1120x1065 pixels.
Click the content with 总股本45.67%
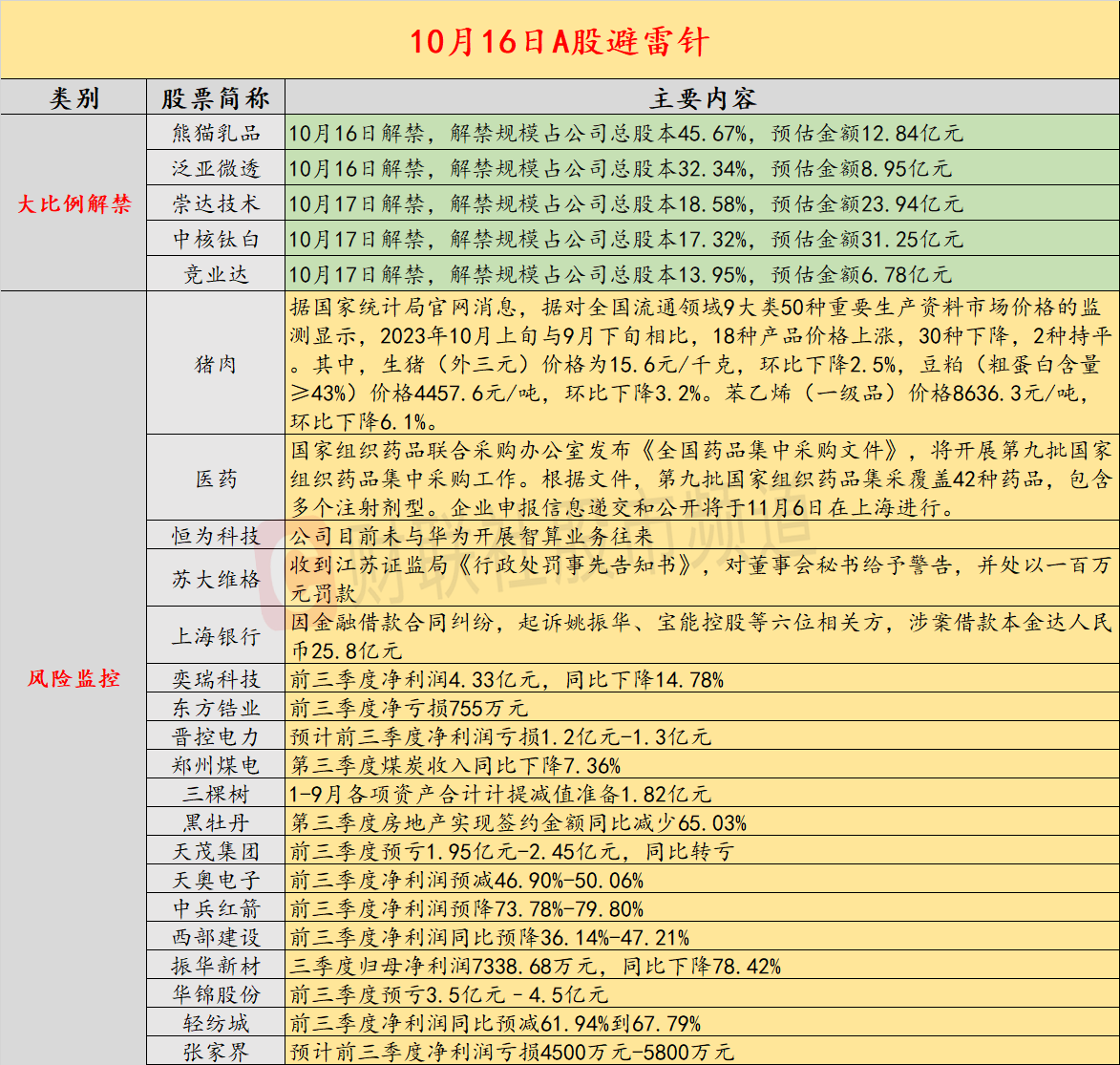(702, 133)
